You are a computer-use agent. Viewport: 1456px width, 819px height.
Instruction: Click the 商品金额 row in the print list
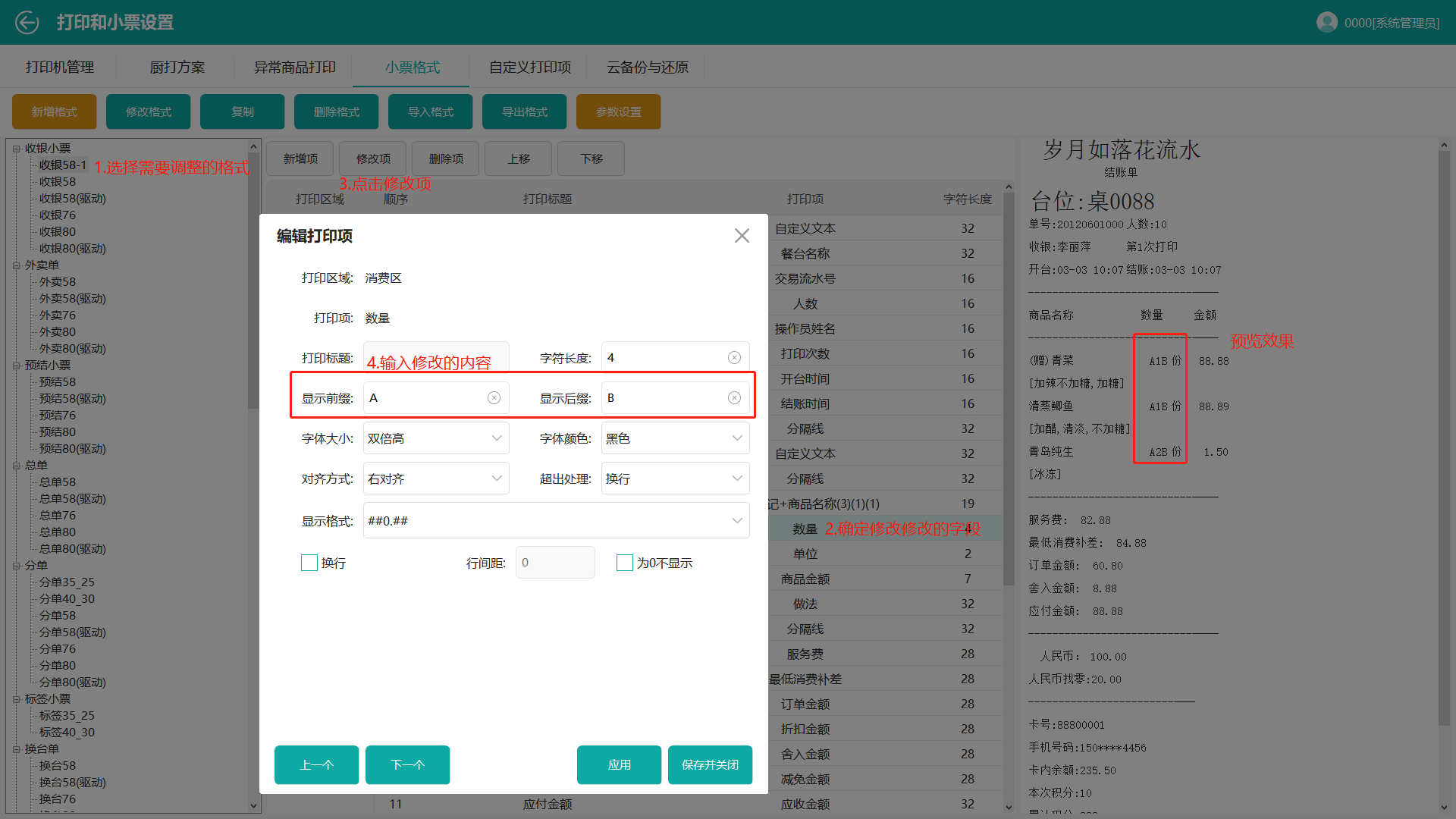[x=885, y=579]
